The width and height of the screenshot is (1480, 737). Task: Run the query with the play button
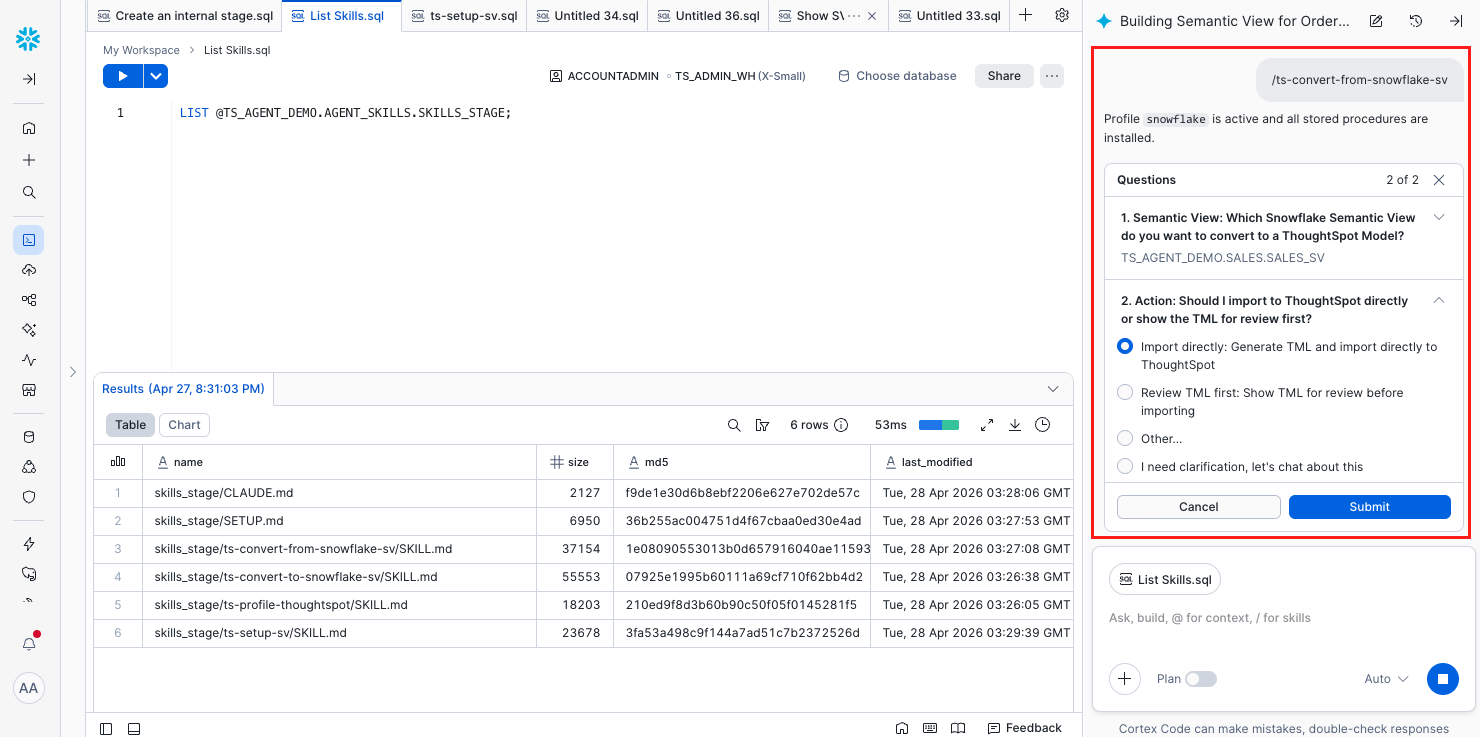point(123,76)
